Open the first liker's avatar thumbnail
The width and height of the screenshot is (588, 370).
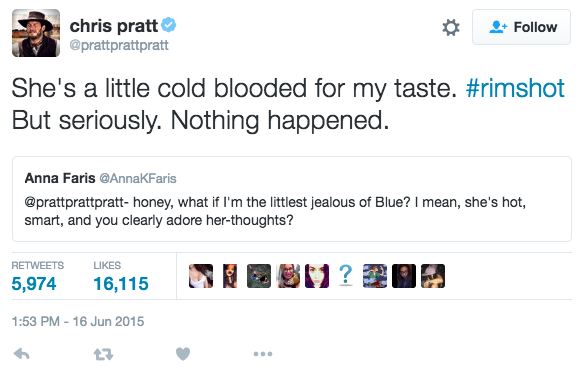[201, 276]
